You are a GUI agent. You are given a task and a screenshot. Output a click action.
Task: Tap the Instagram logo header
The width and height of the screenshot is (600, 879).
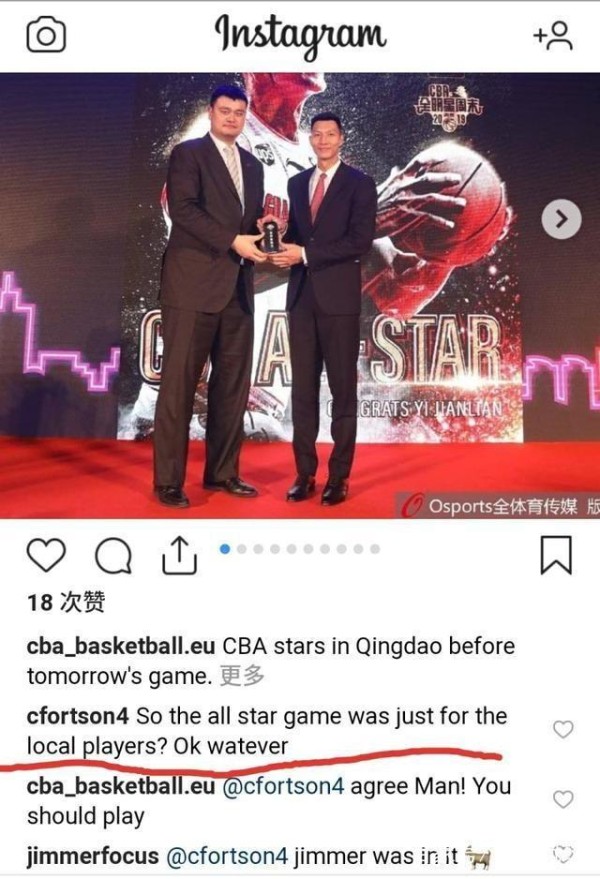[x=301, y=35]
